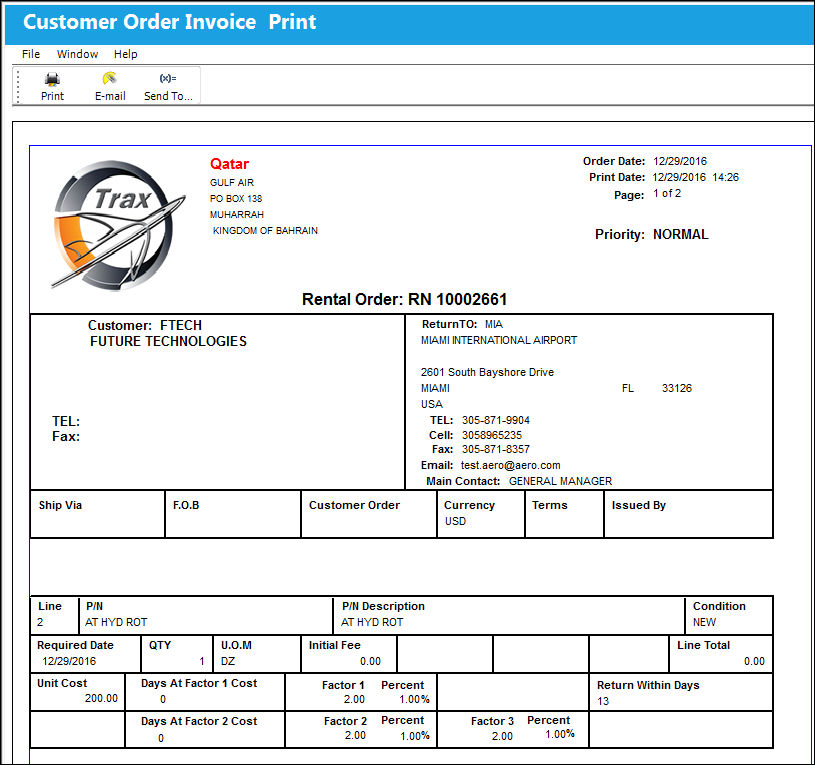Click the TEL number 305-871-9904
Viewport: 815px width, 765px height.
496,420
